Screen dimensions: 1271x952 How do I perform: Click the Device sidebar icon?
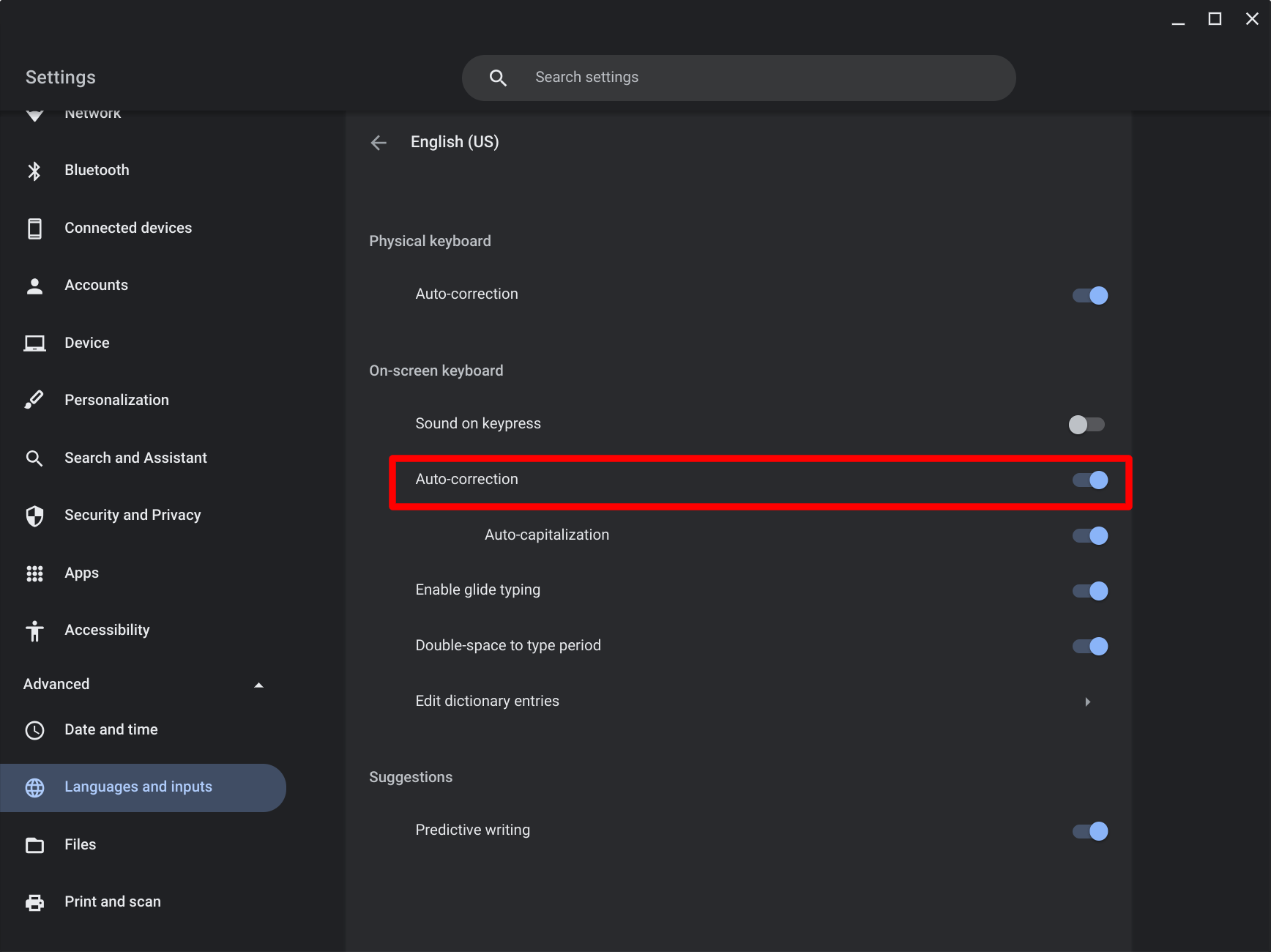[x=34, y=342]
